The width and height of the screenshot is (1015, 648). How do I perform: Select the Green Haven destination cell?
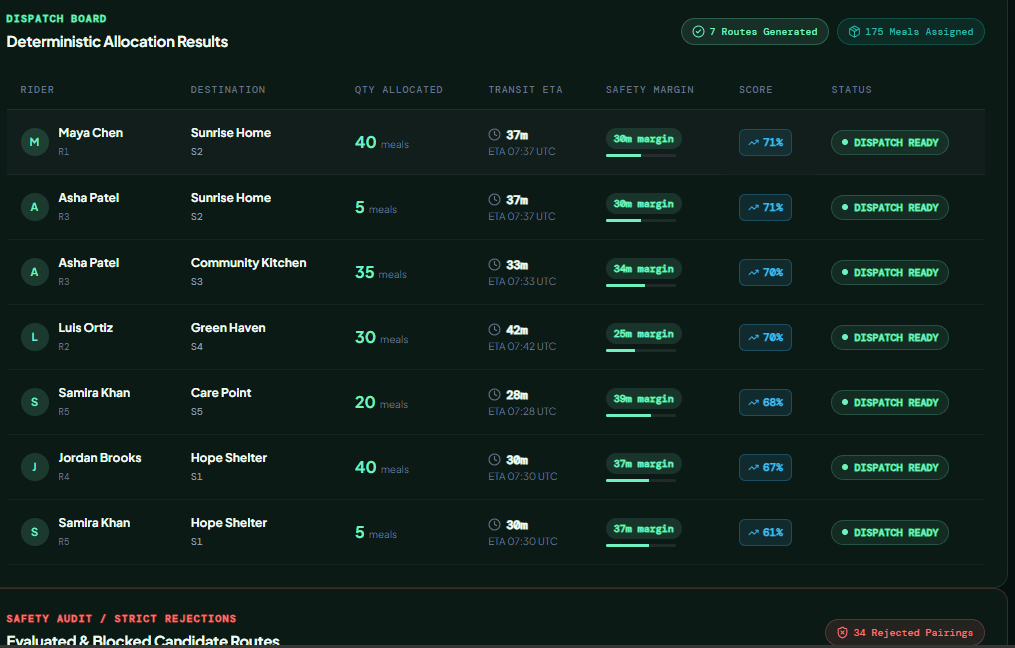(228, 337)
